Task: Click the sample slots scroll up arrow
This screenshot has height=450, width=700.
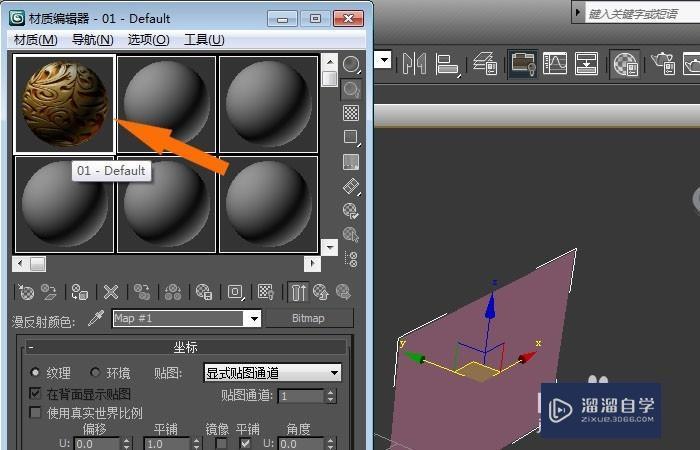Action: click(329, 62)
